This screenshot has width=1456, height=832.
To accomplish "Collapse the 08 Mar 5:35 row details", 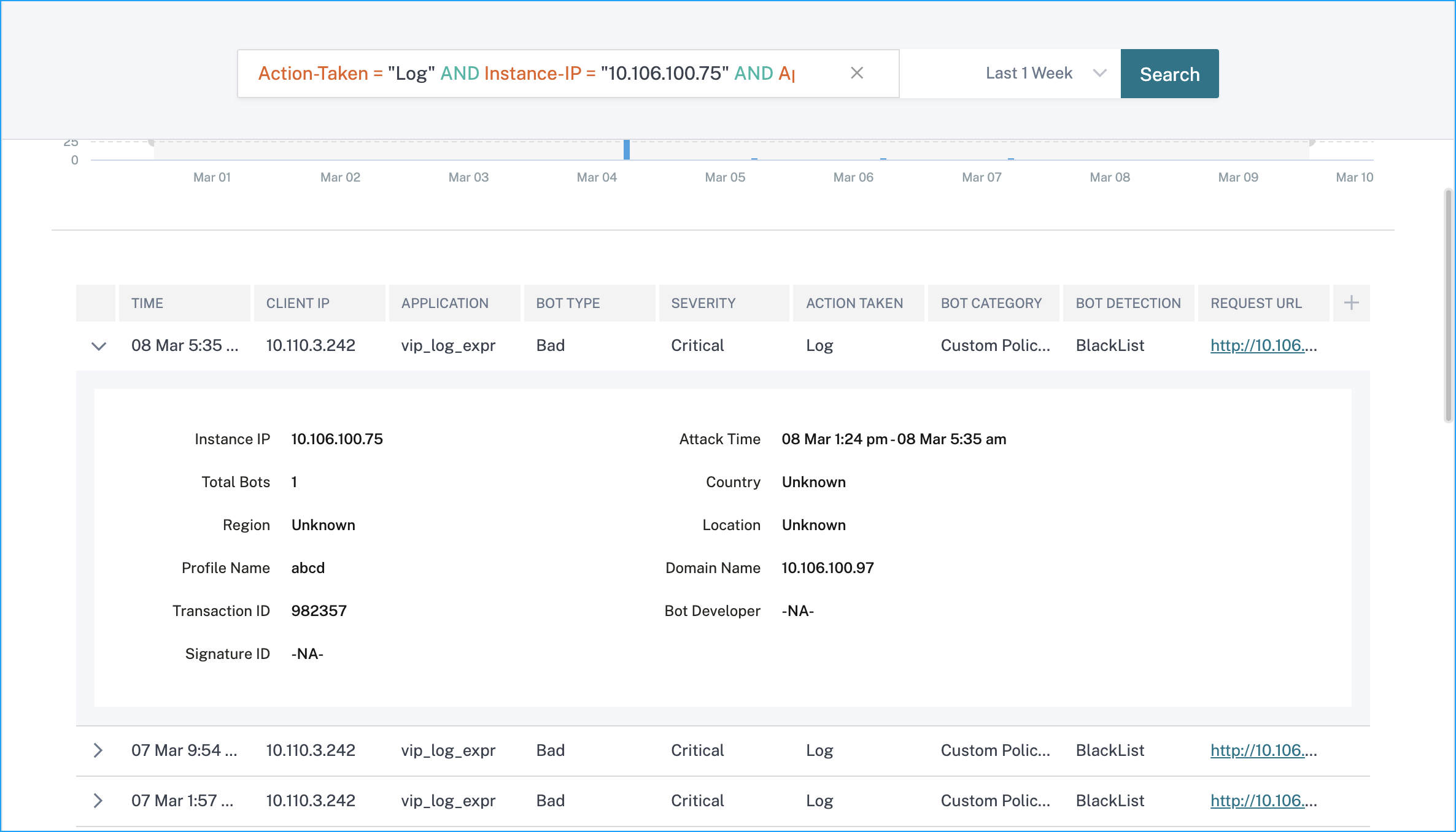I will [x=98, y=346].
